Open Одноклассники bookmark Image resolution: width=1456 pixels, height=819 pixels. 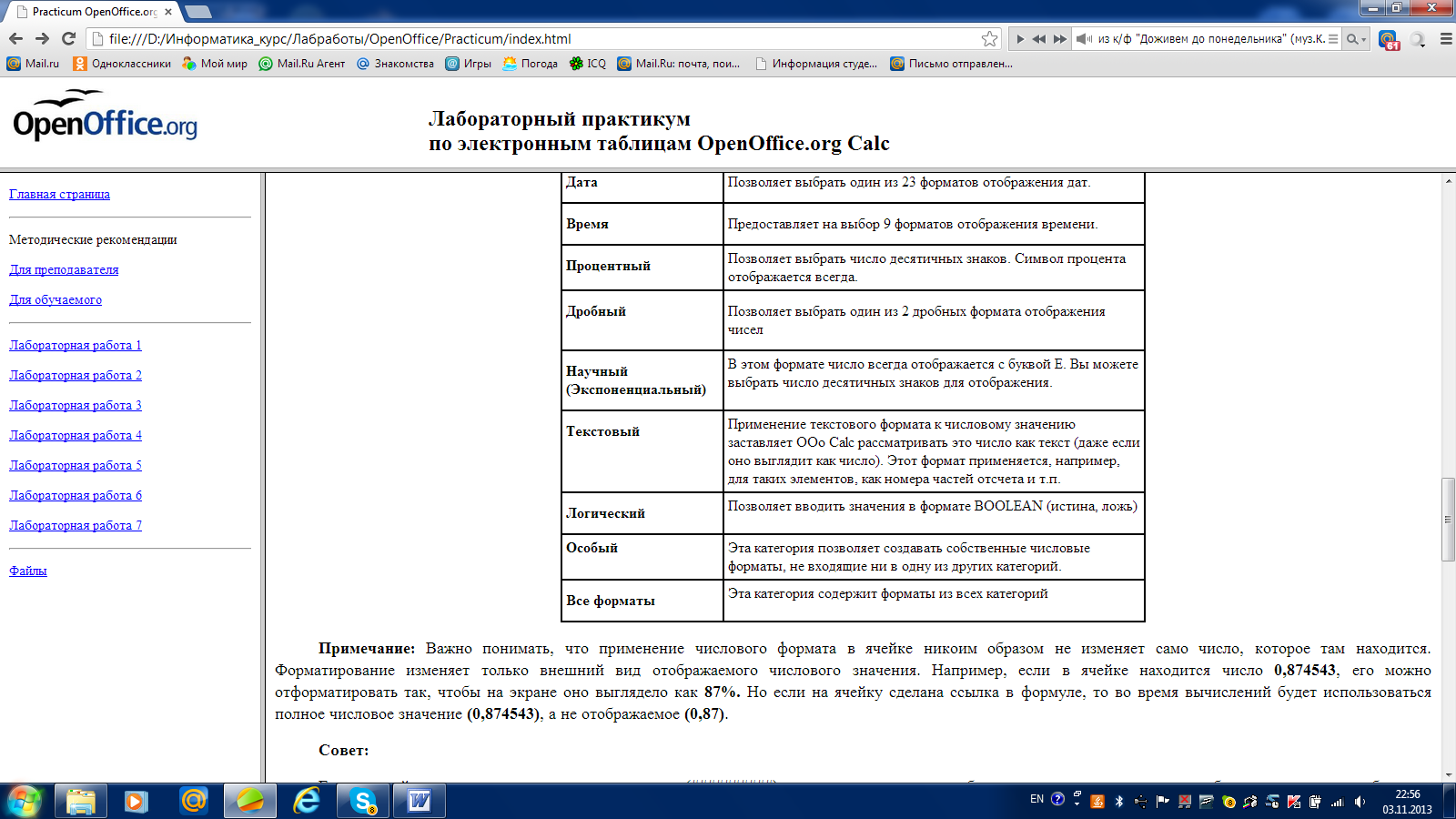coord(122,64)
